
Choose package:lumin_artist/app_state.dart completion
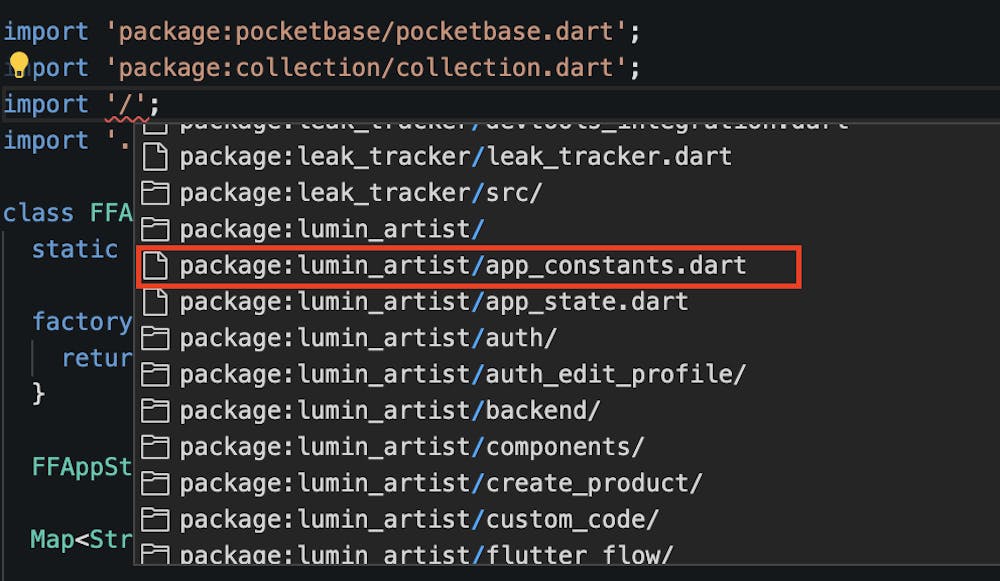point(434,302)
